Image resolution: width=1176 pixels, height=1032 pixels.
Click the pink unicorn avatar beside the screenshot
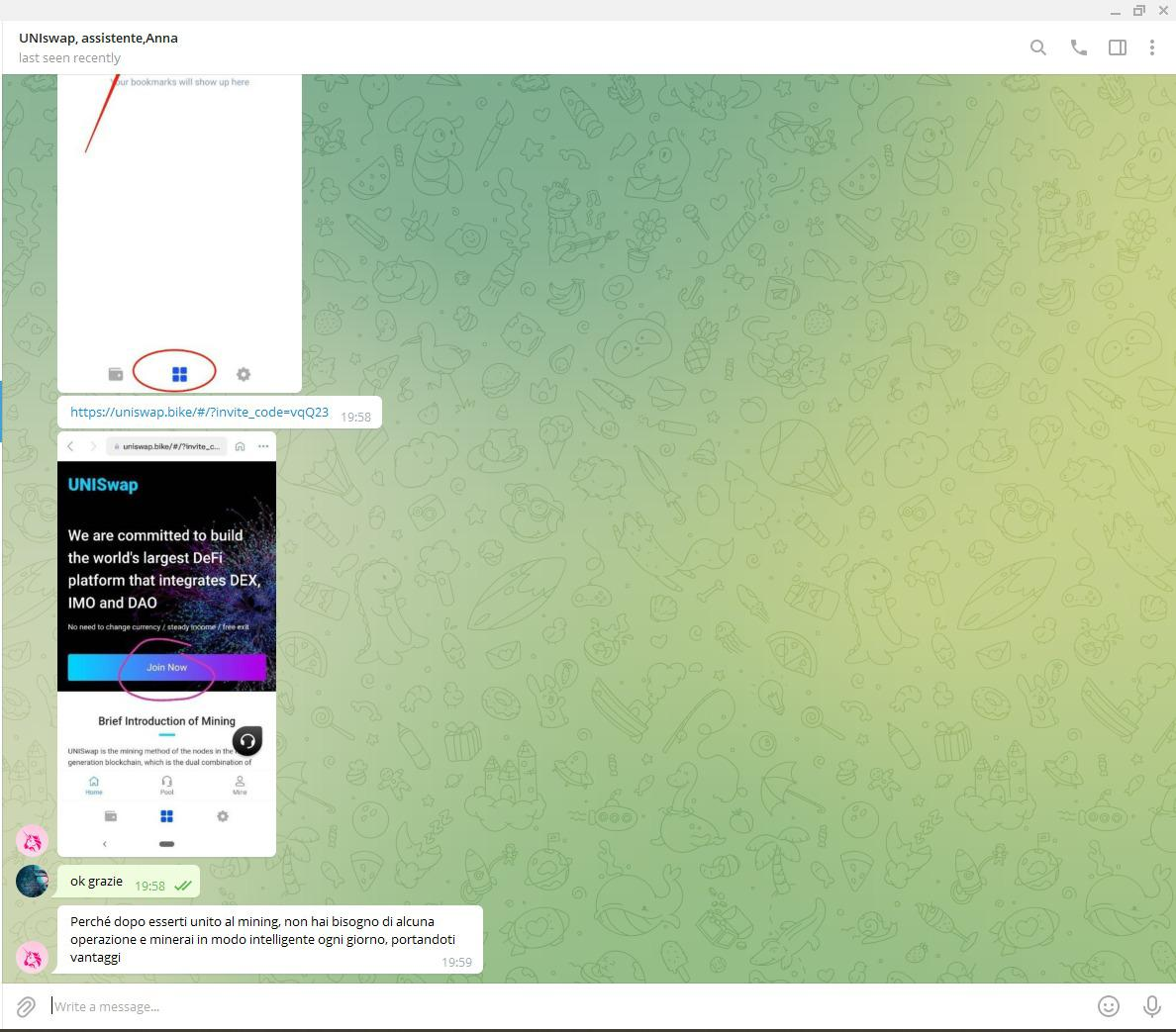(33, 840)
